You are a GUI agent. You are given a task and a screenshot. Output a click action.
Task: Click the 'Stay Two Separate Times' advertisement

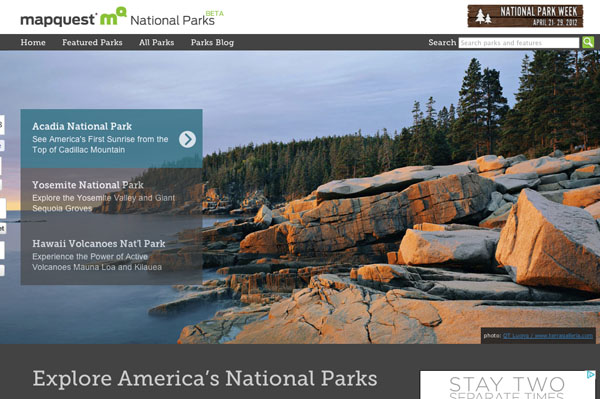point(508,385)
